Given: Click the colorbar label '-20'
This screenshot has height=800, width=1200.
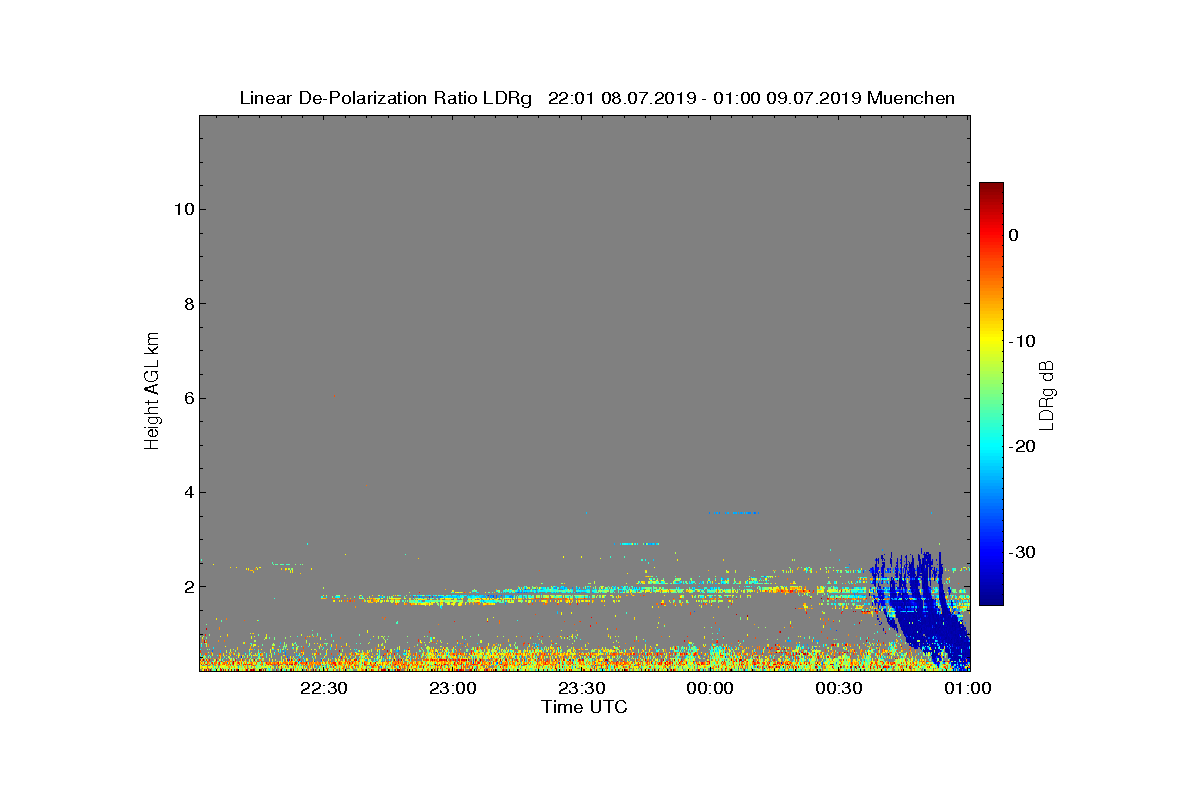Looking at the screenshot, I should point(1021,446).
